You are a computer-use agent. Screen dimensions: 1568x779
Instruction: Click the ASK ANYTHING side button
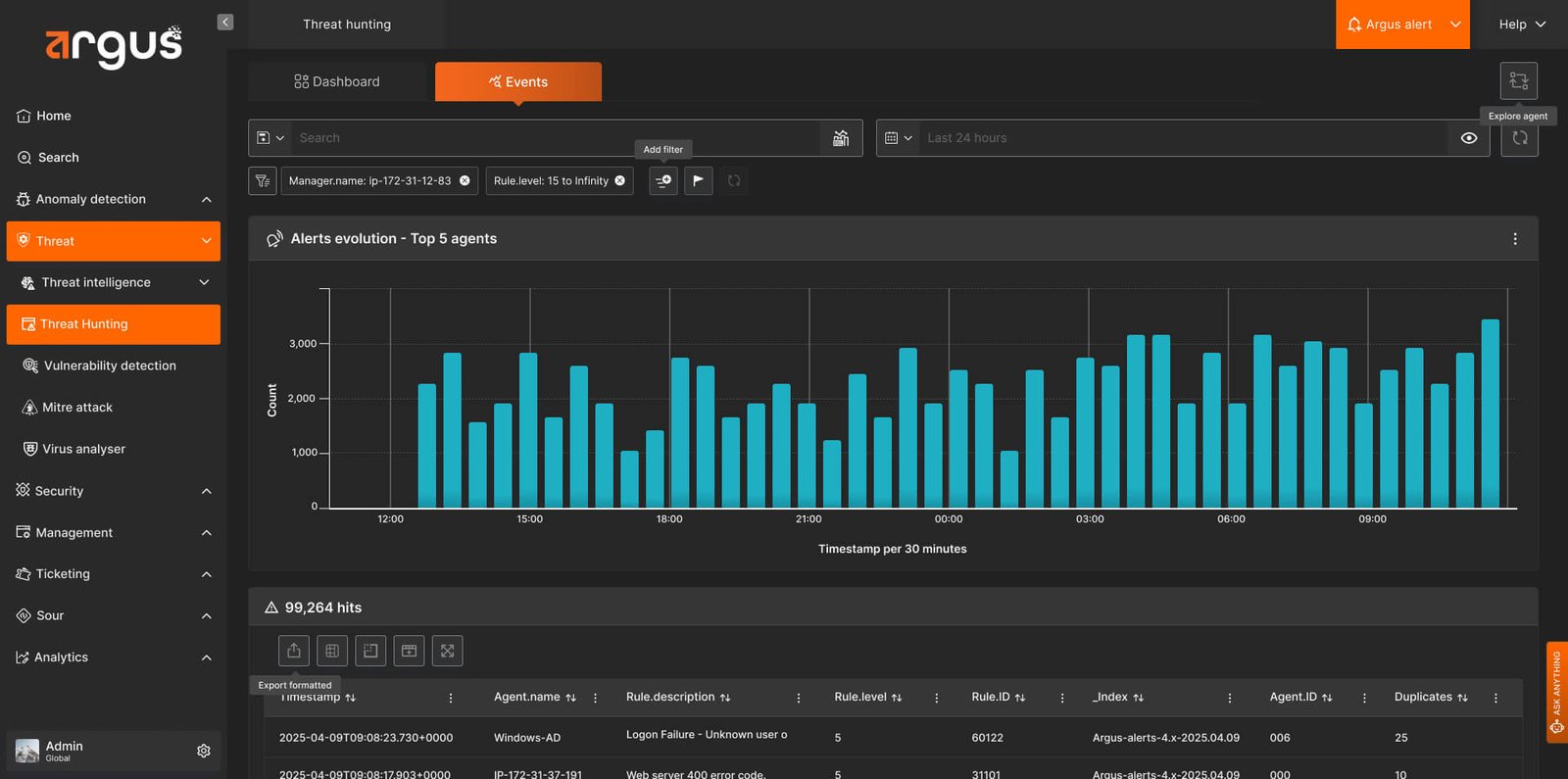[x=1556, y=692]
